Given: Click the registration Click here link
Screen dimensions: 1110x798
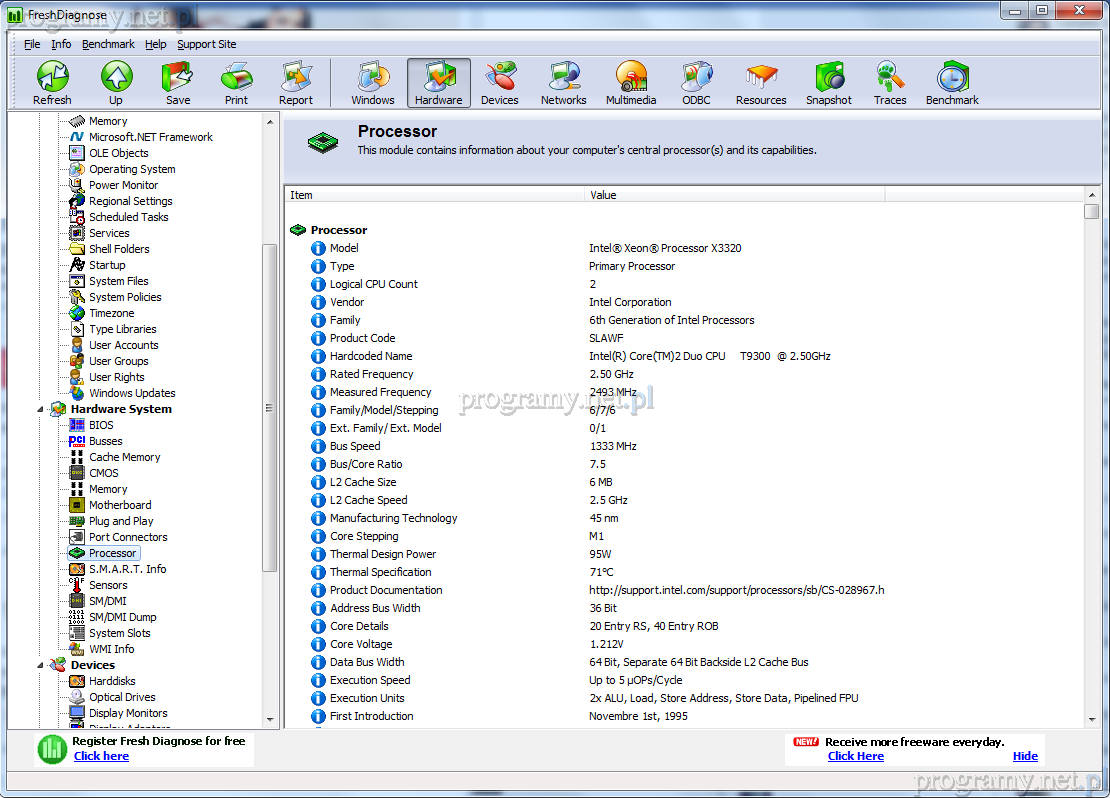Looking at the screenshot, I should (101, 756).
